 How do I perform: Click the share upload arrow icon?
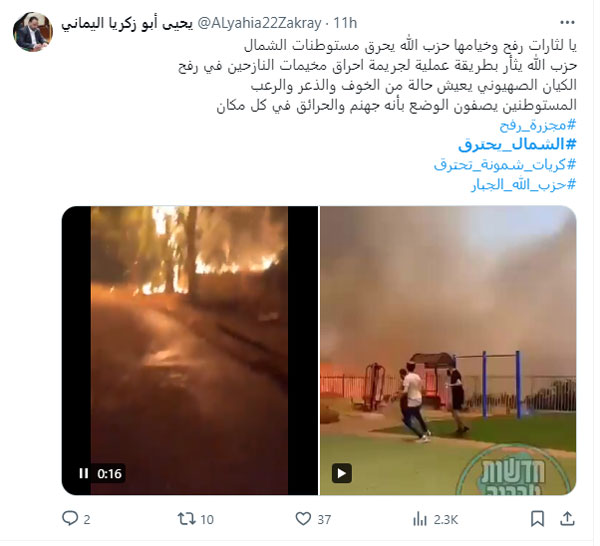point(567,518)
